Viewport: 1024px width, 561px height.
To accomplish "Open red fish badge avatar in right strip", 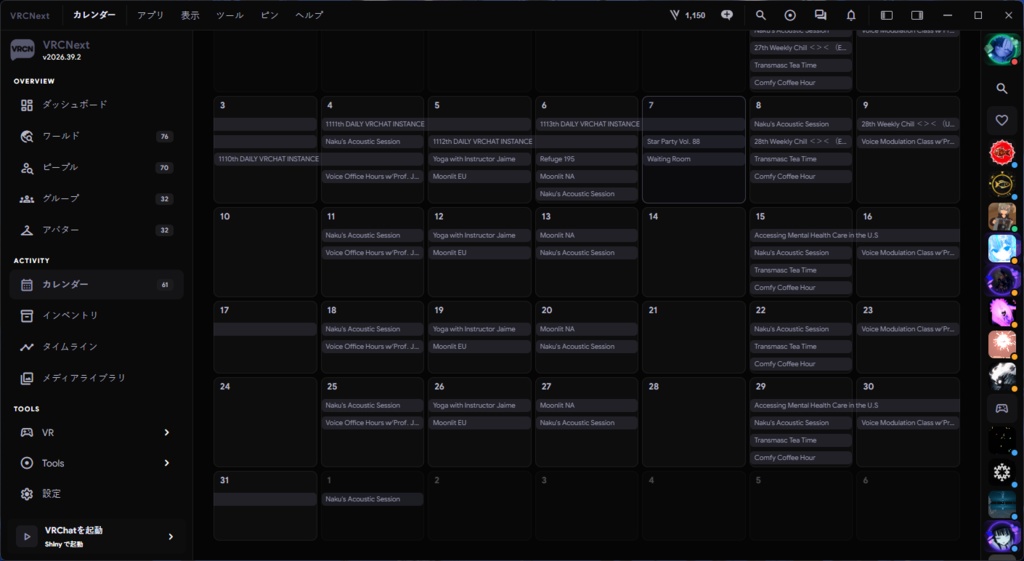I will click(1002, 153).
